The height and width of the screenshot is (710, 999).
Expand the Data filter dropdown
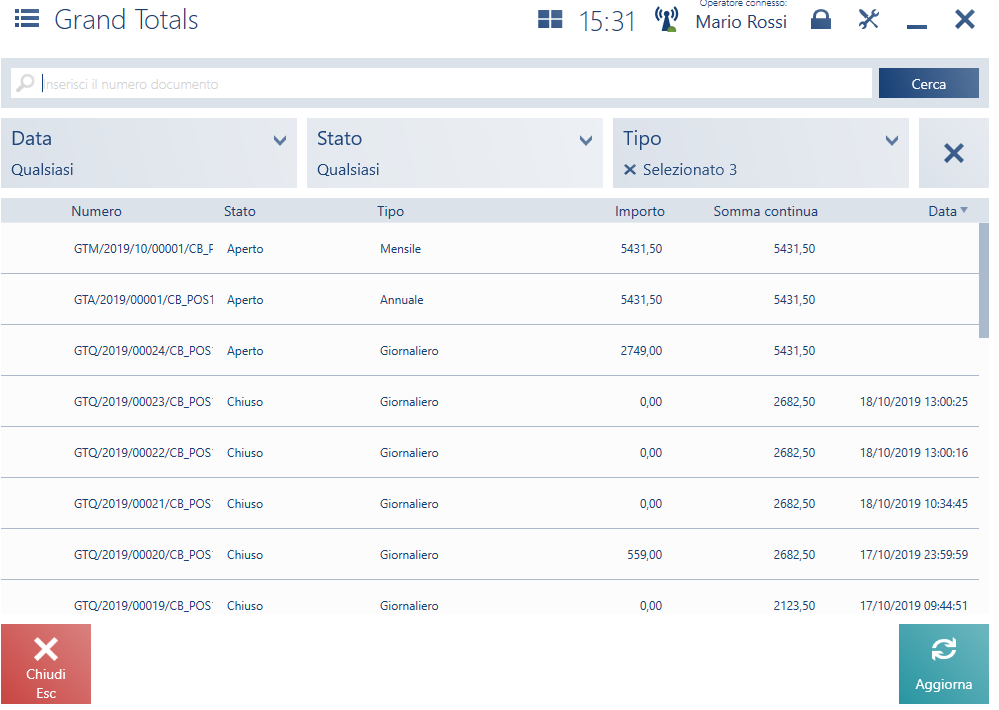click(280, 141)
